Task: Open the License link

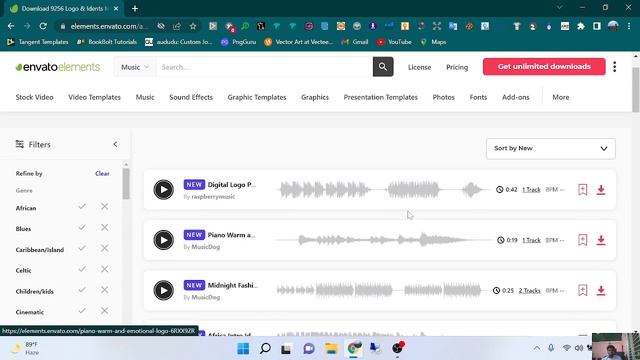Action: point(419,67)
